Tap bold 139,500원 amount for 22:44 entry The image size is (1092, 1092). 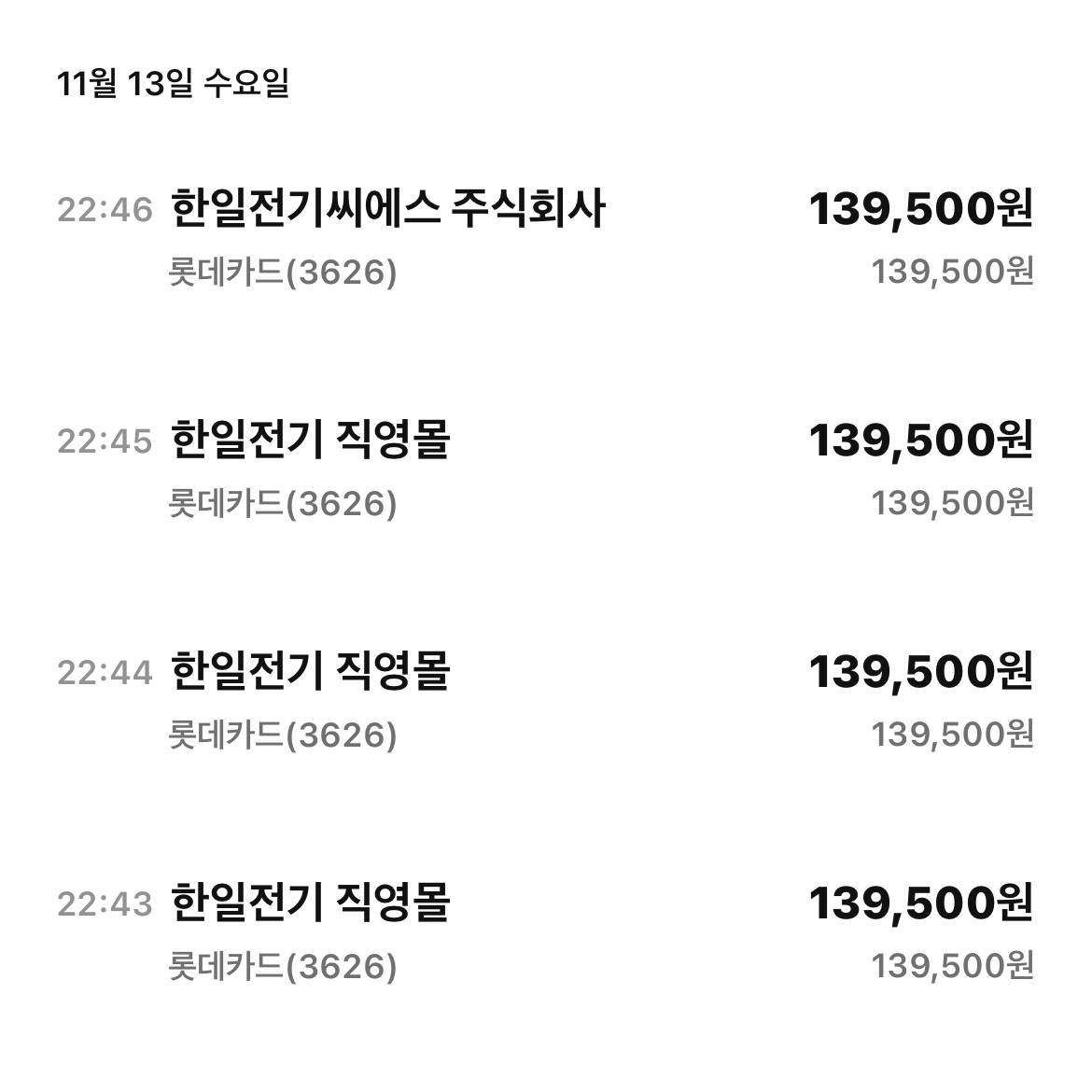[x=920, y=671]
